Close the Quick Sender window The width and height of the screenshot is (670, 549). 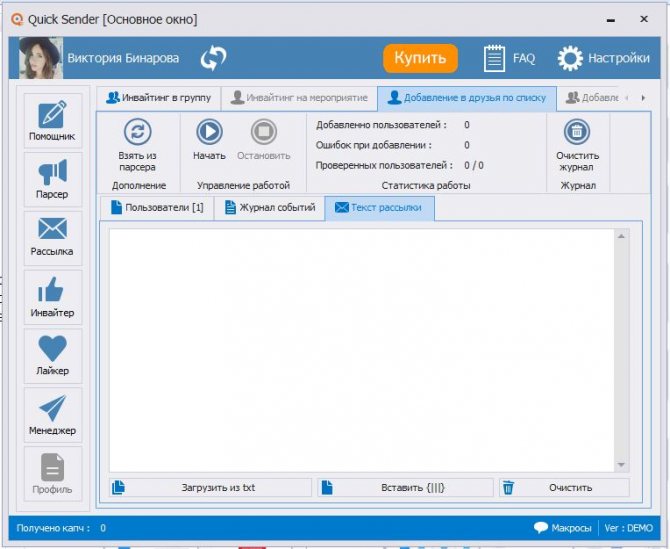pyautogui.click(x=644, y=19)
